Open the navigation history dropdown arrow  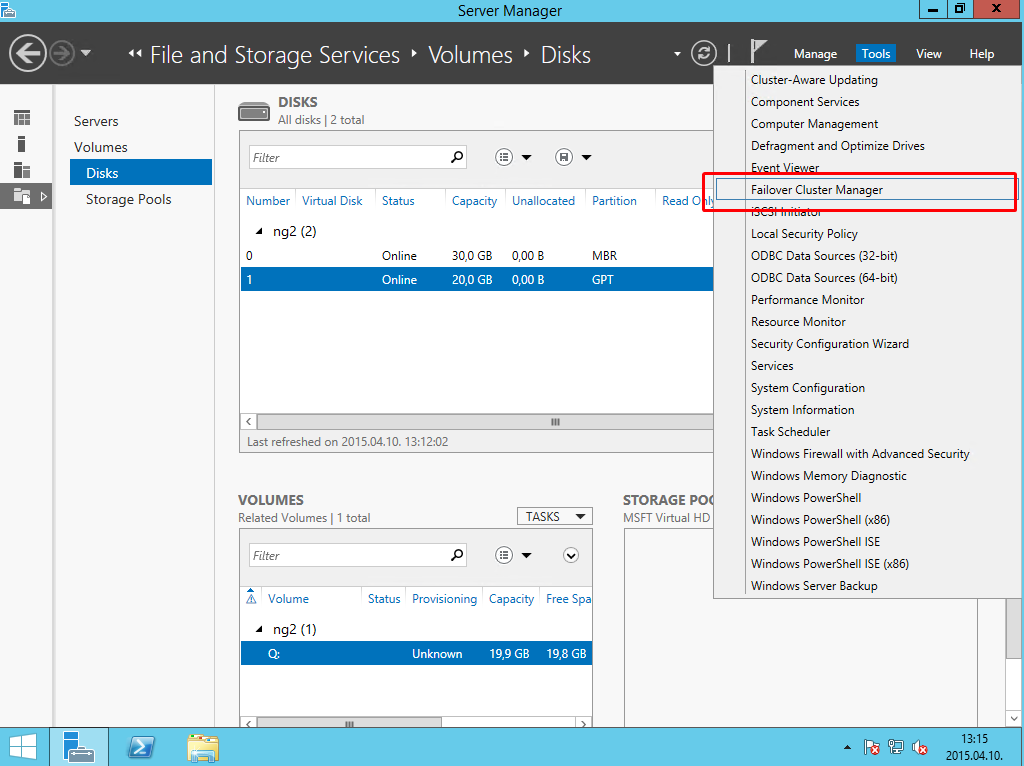86,53
